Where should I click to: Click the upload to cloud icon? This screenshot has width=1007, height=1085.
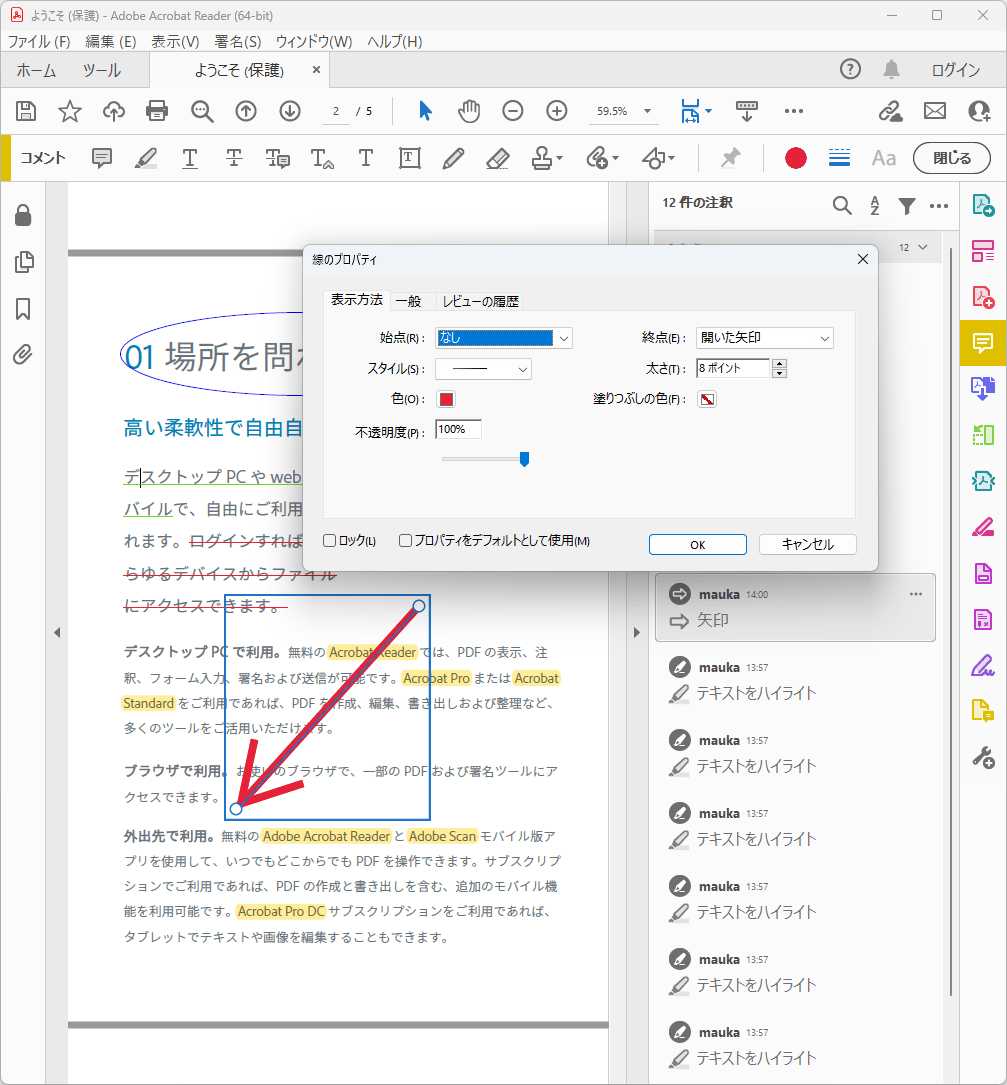(x=114, y=111)
